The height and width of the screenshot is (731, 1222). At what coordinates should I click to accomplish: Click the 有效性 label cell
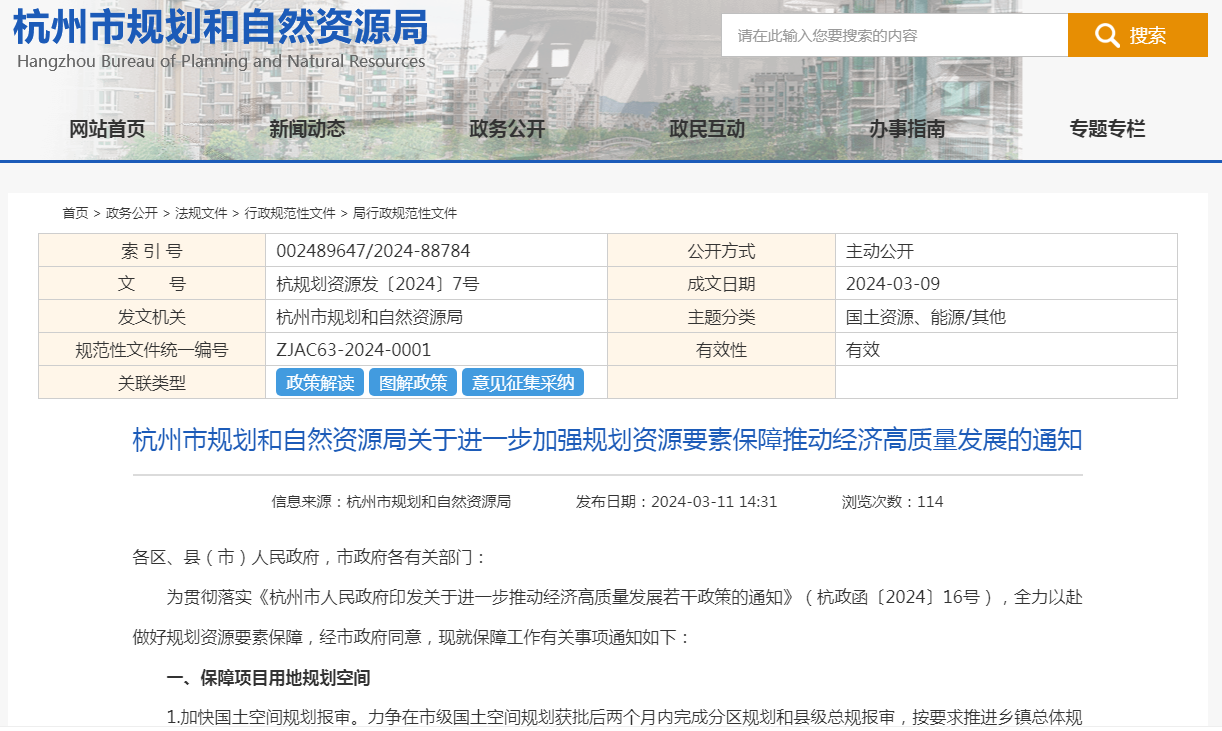pyautogui.click(x=722, y=350)
